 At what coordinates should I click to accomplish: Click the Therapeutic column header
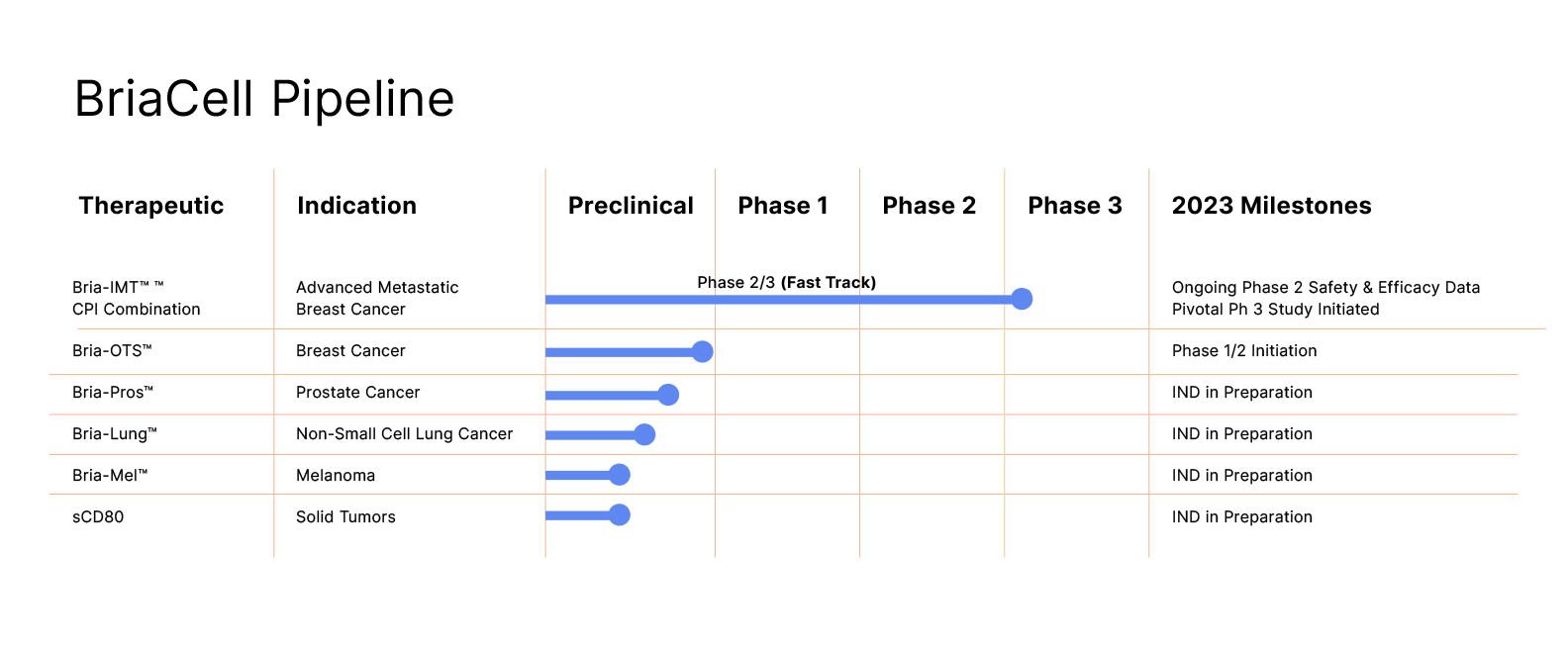[x=151, y=206]
